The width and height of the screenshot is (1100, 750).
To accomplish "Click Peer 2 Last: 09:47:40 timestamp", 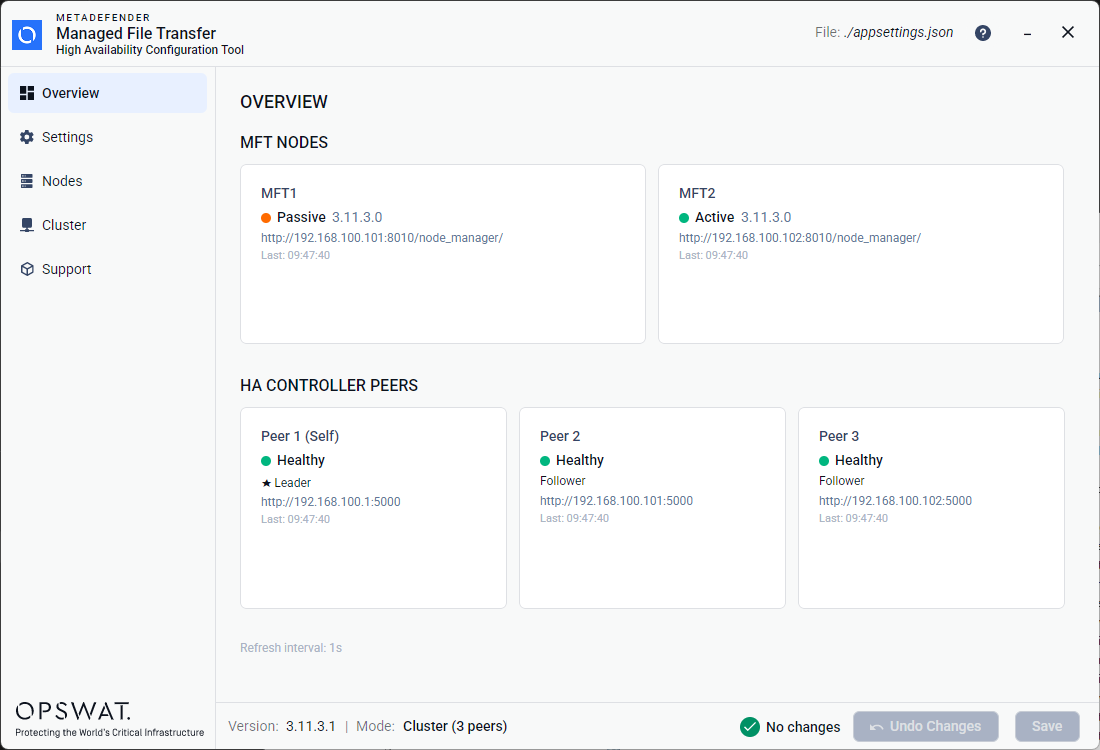I will pos(575,518).
